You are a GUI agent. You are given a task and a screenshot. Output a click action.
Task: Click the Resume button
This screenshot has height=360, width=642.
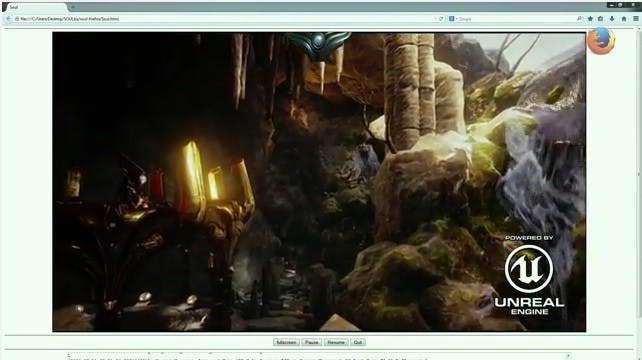tap(336, 342)
